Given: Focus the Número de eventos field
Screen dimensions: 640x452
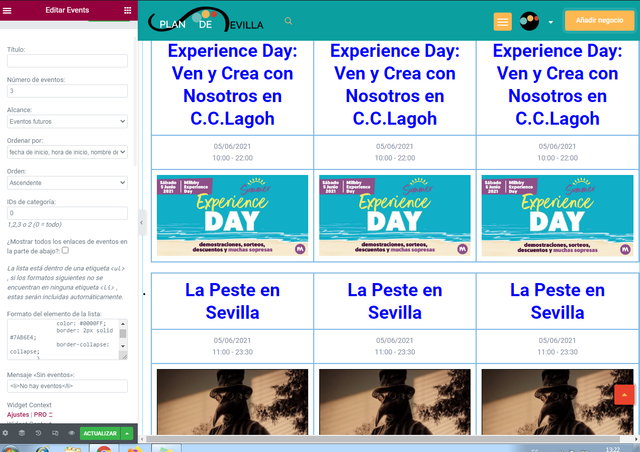Looking at the screenshot, I should 67,91.
